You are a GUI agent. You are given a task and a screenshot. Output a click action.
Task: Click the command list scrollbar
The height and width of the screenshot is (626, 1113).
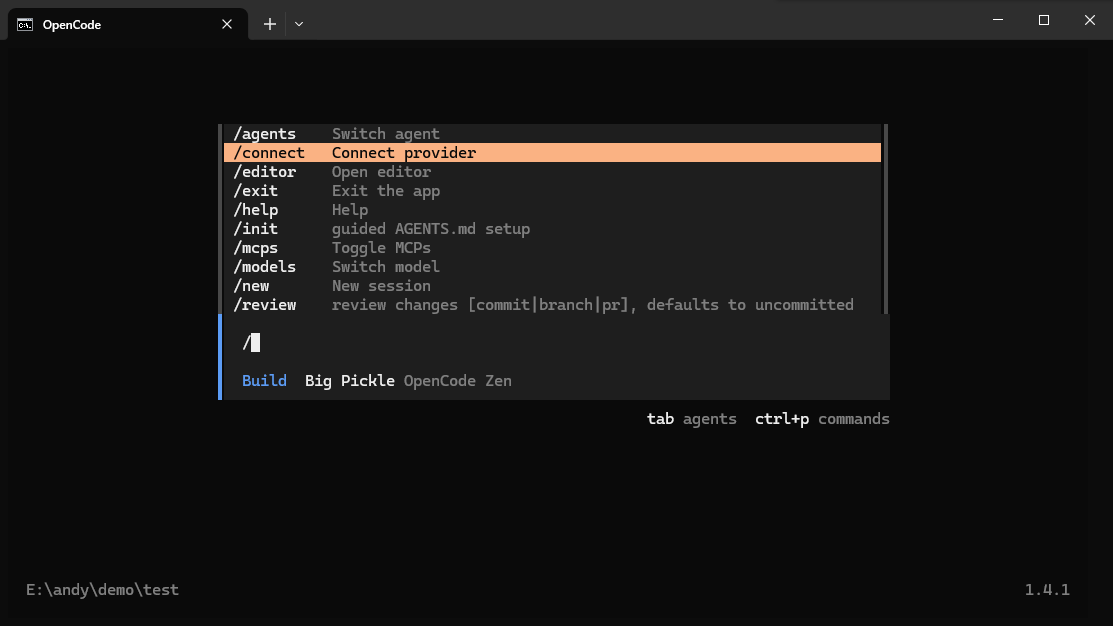point(884,220)
